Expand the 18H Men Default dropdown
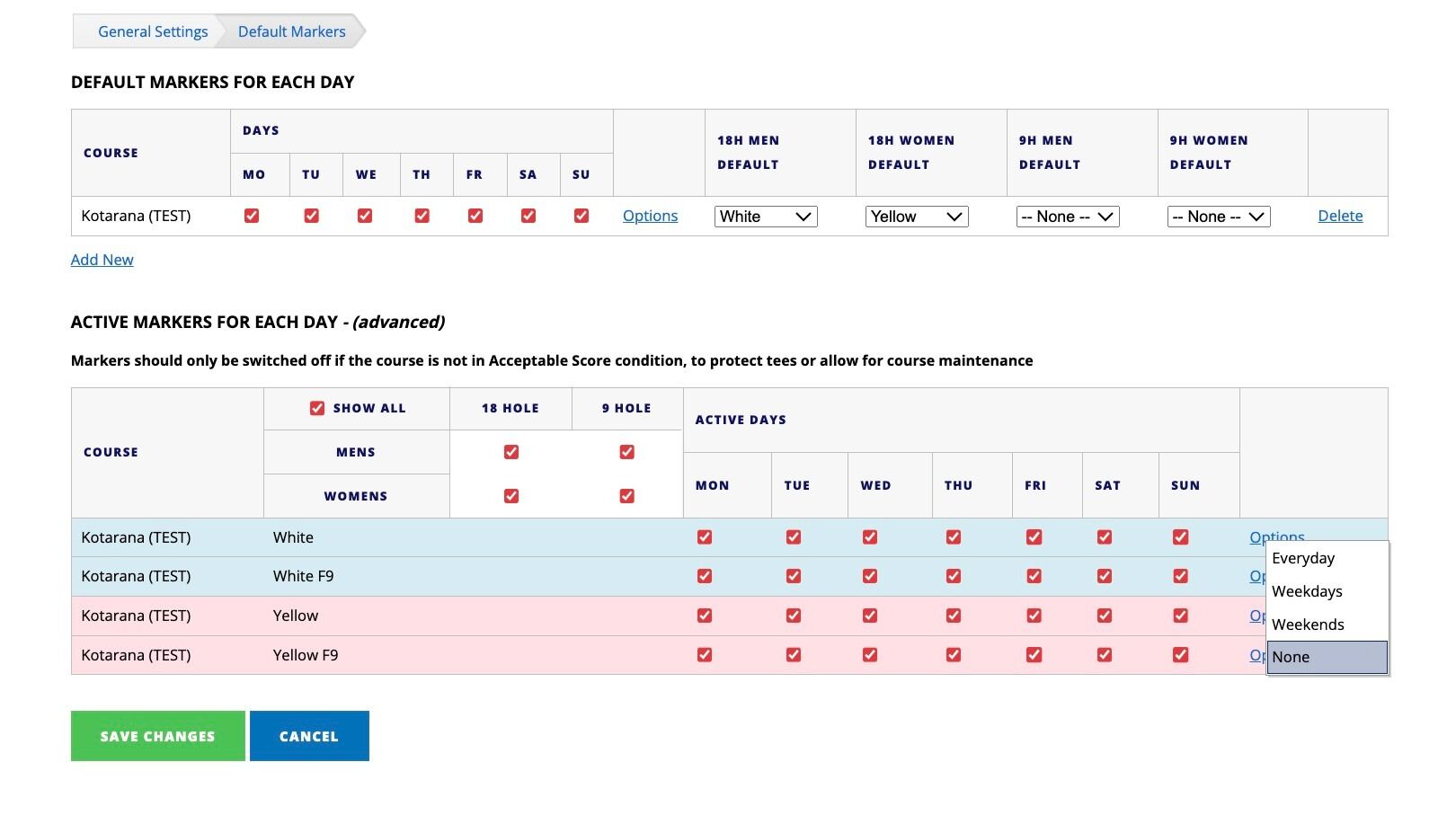The image size is (1456, 833). [766, 217]
